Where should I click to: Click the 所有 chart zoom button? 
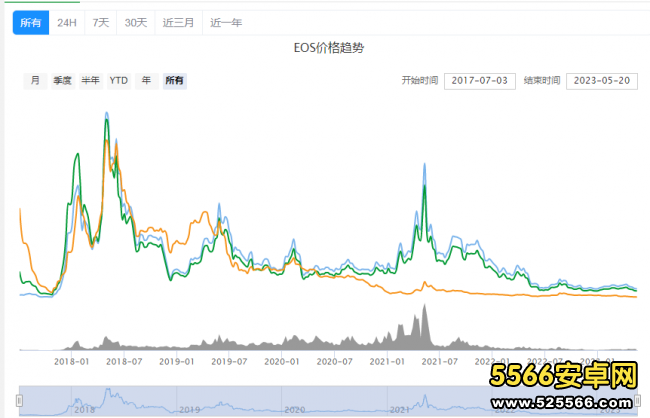175,80
